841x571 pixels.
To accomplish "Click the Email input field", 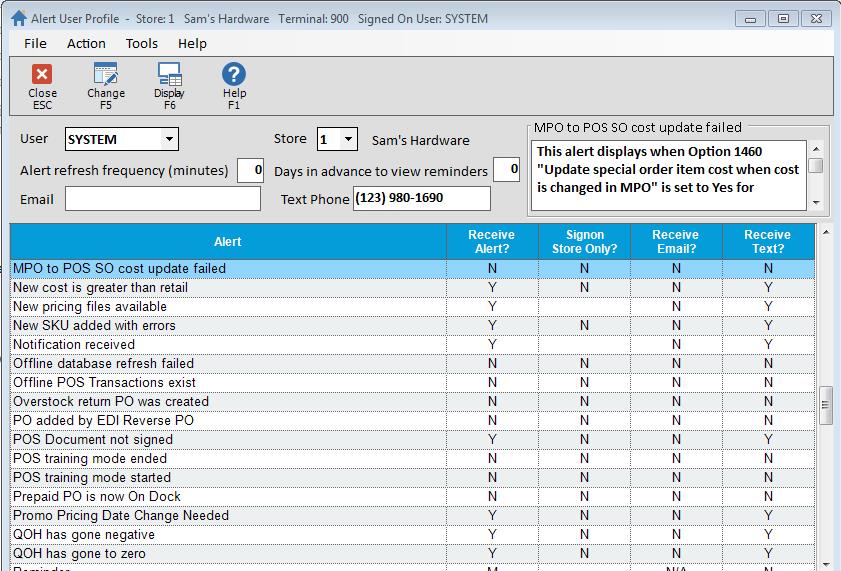I will [x=162, y=199].
